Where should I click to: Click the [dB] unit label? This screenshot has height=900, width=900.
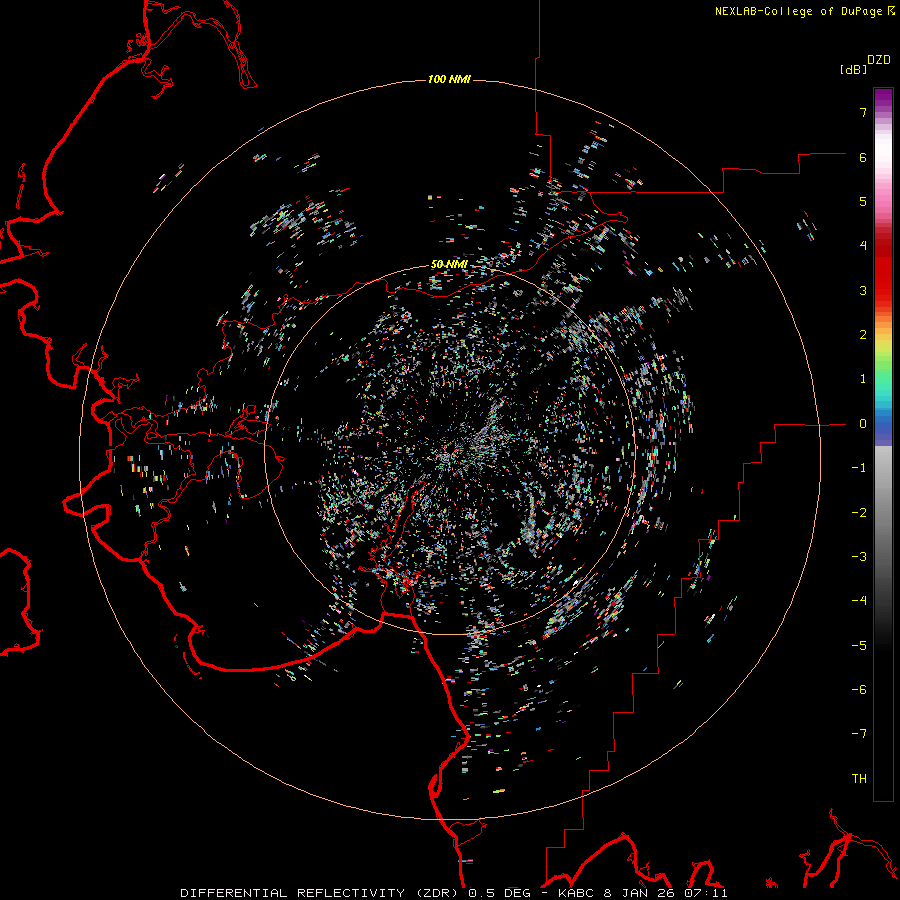coord(853,69)
